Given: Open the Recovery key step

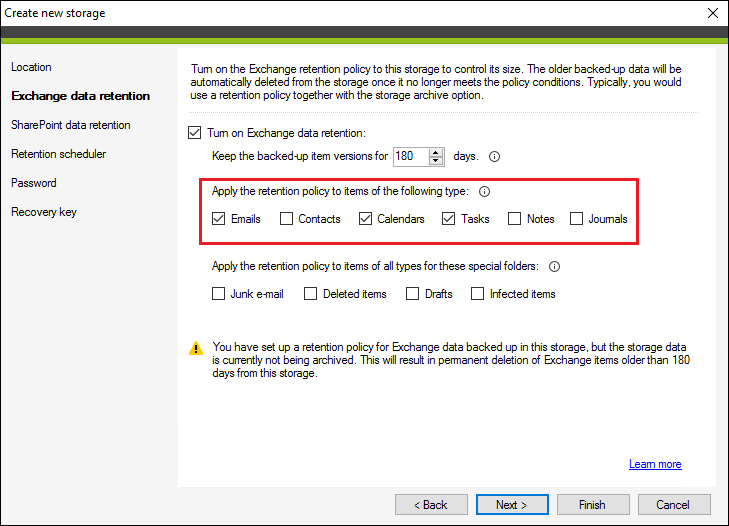Looking at the screenshot, I should [x=44, y=212].
